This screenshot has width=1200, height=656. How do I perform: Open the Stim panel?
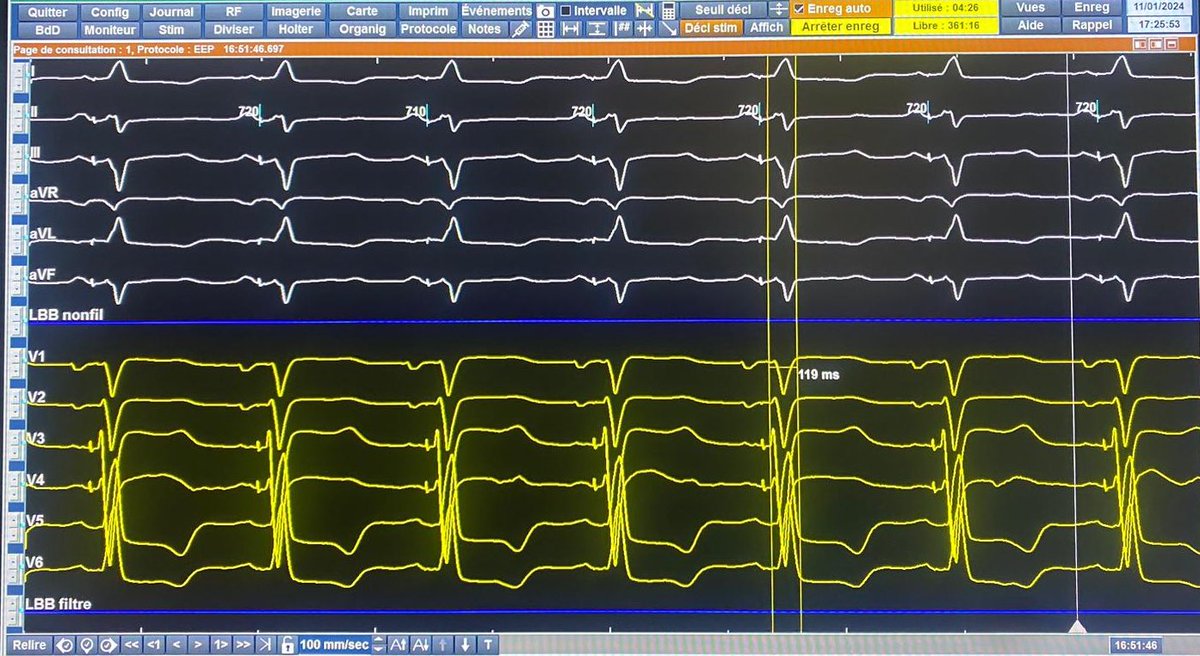coord(171,29)
